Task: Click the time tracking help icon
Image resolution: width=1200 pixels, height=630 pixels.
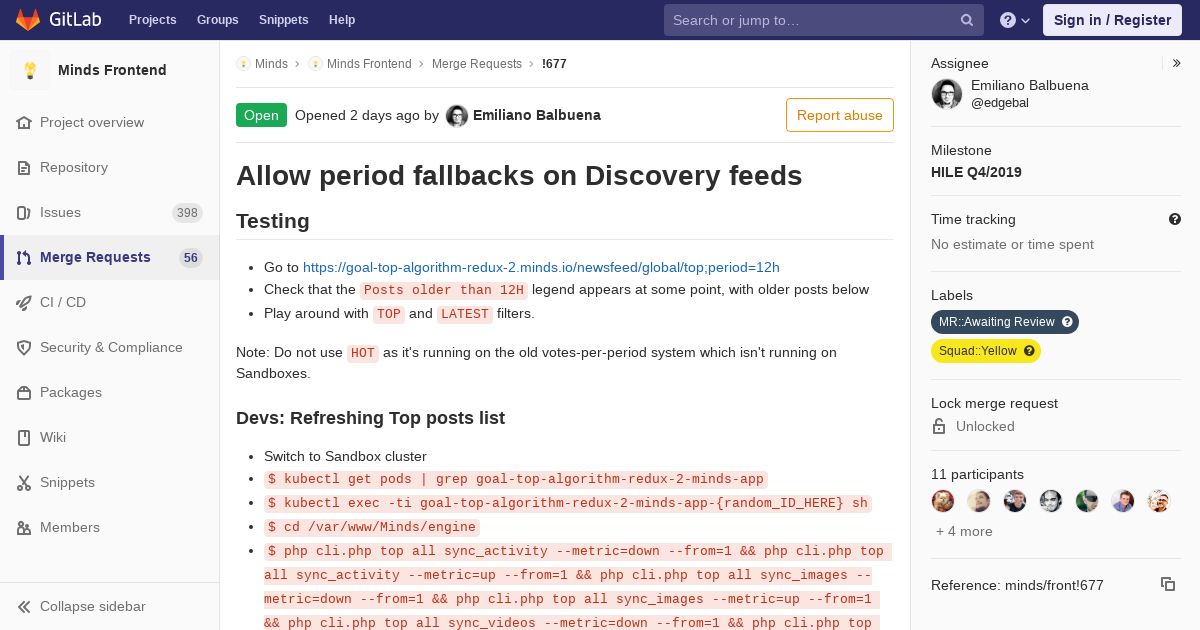Action: (1174, 219)
